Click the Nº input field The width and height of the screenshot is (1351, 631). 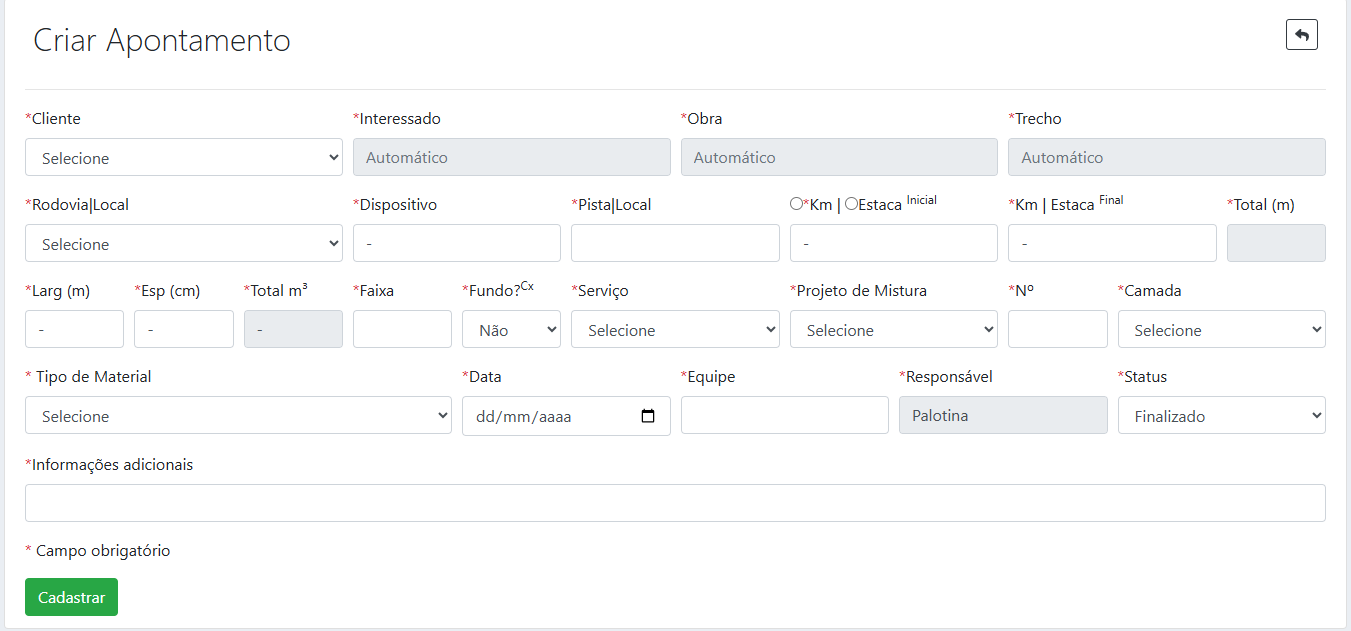pos(1057,329)
